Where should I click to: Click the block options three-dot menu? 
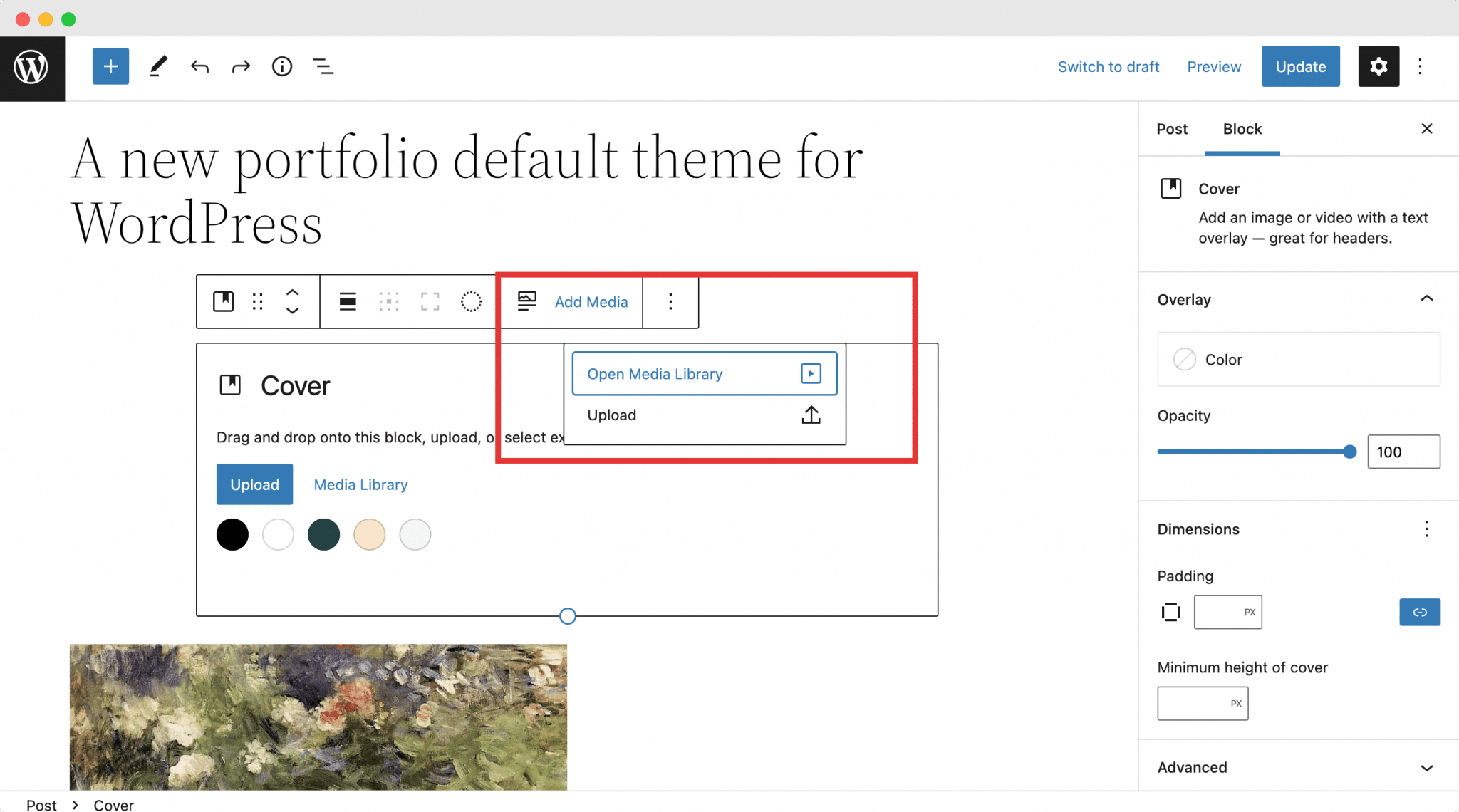[669, 301]
